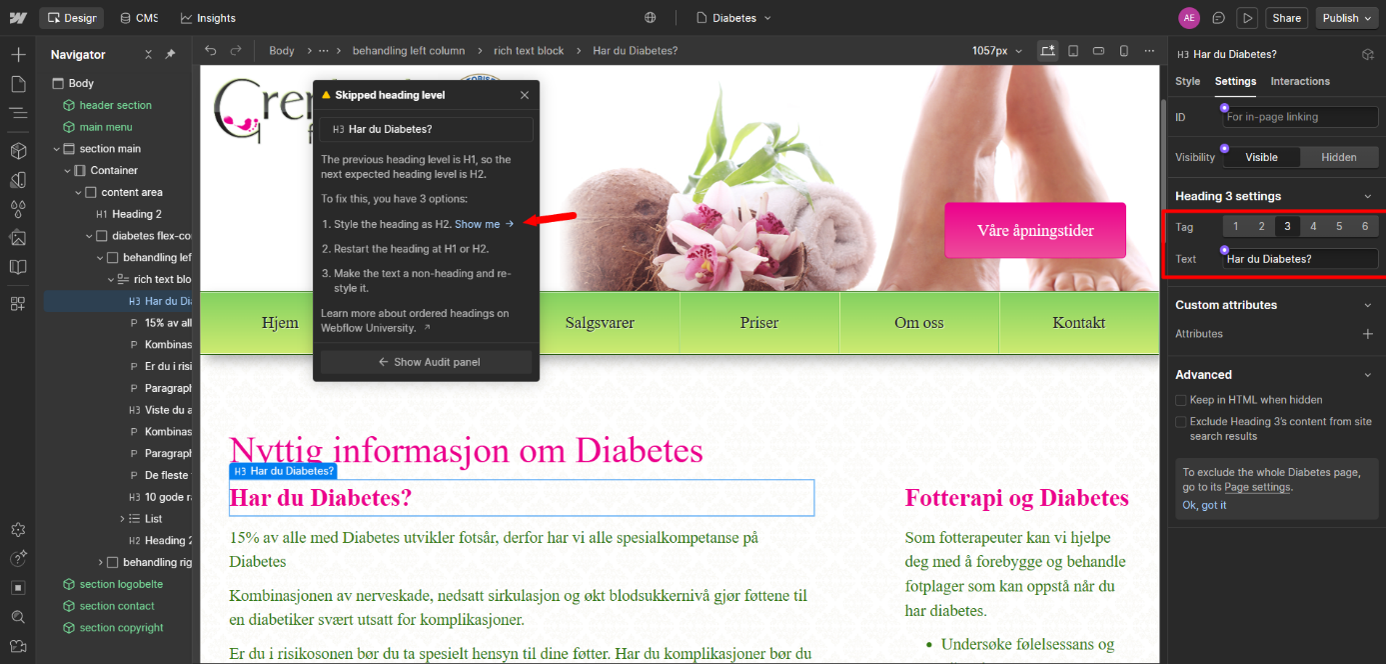Open the Variables panel
1386x664 pixels.
click(x=18, y=209)
